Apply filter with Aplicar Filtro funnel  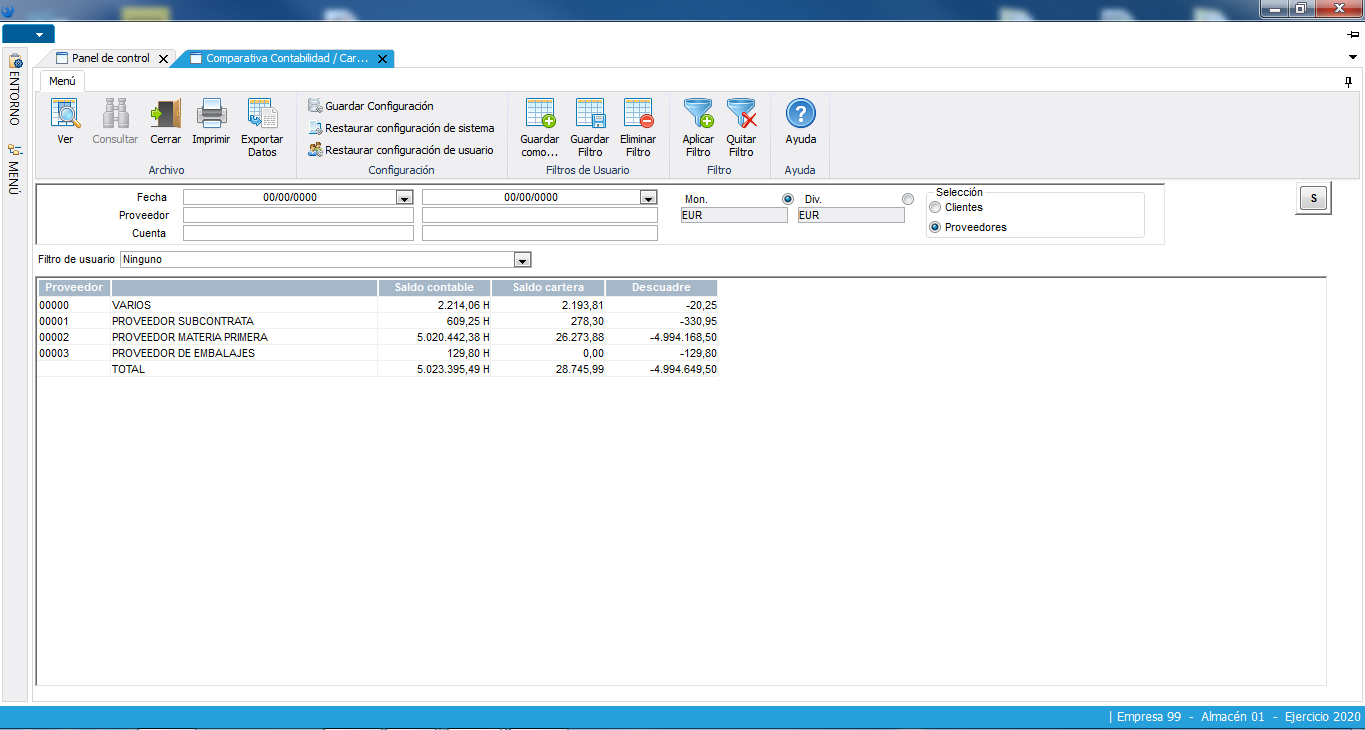click(698, 114)
